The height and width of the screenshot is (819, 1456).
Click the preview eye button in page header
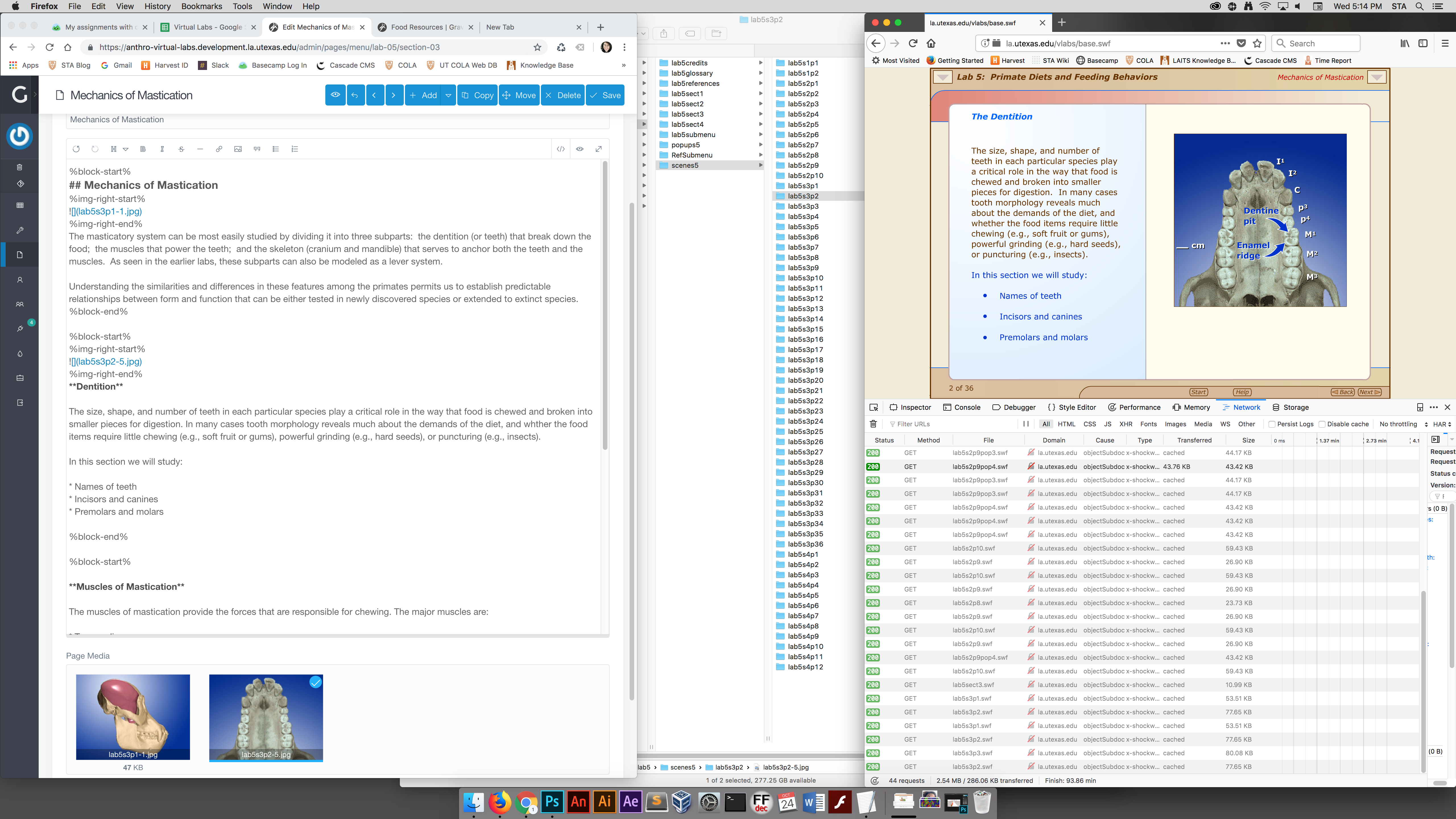click(335, 95)
